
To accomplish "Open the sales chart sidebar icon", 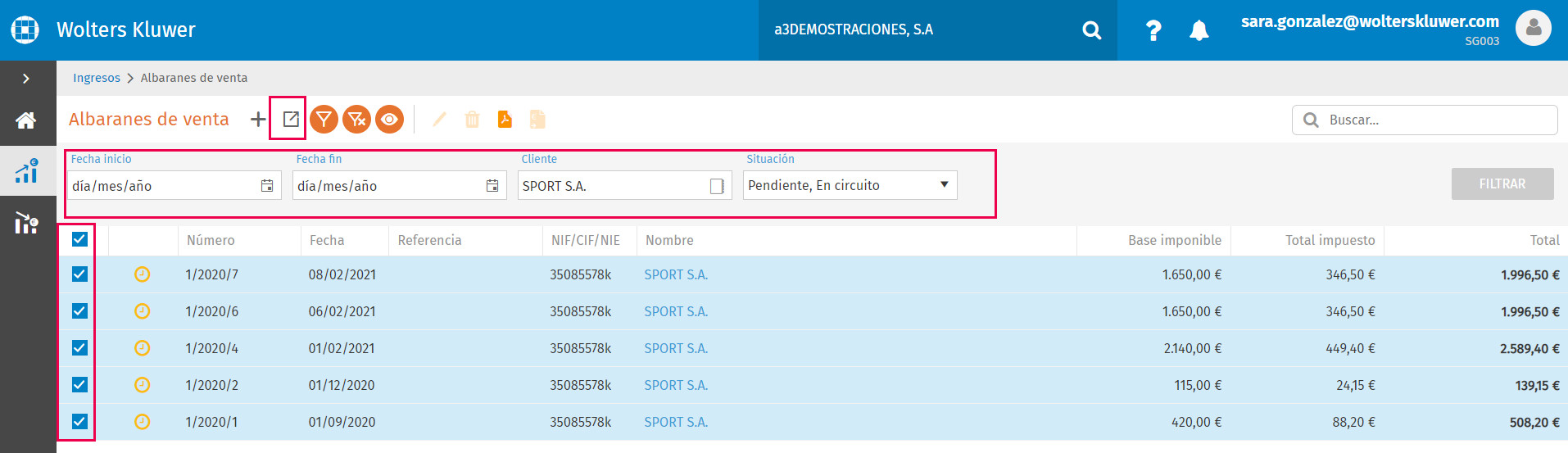I will 26,170.
